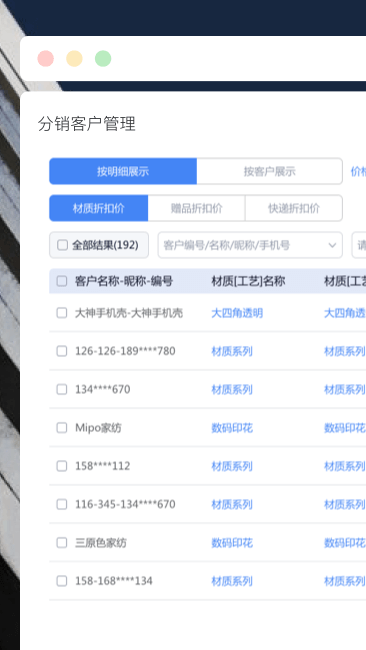
Task: Open the 客户编号/名称/昵称/手机号 dropdown
Action: coord(250,245)
